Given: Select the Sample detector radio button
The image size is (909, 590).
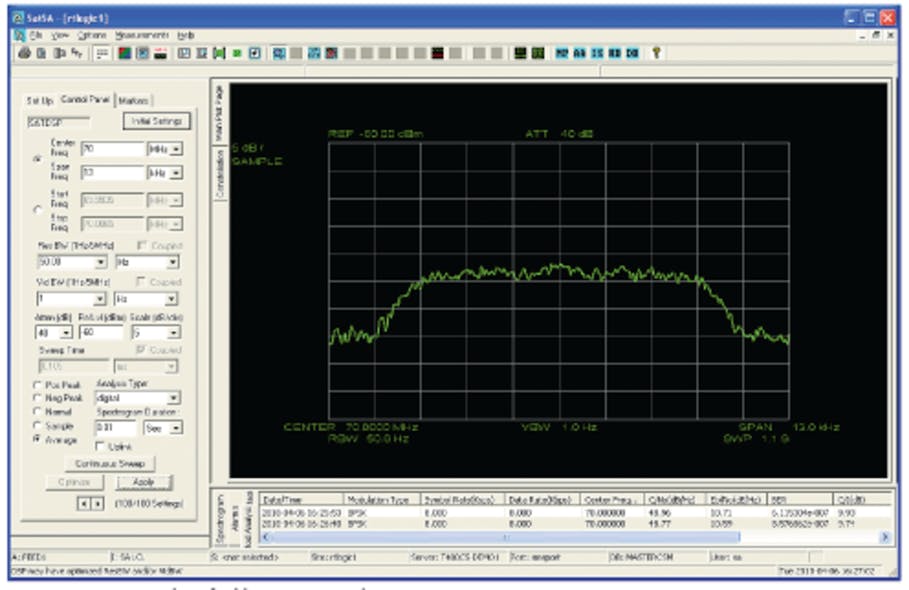Looking at the screenshot, I should (37, 426).
